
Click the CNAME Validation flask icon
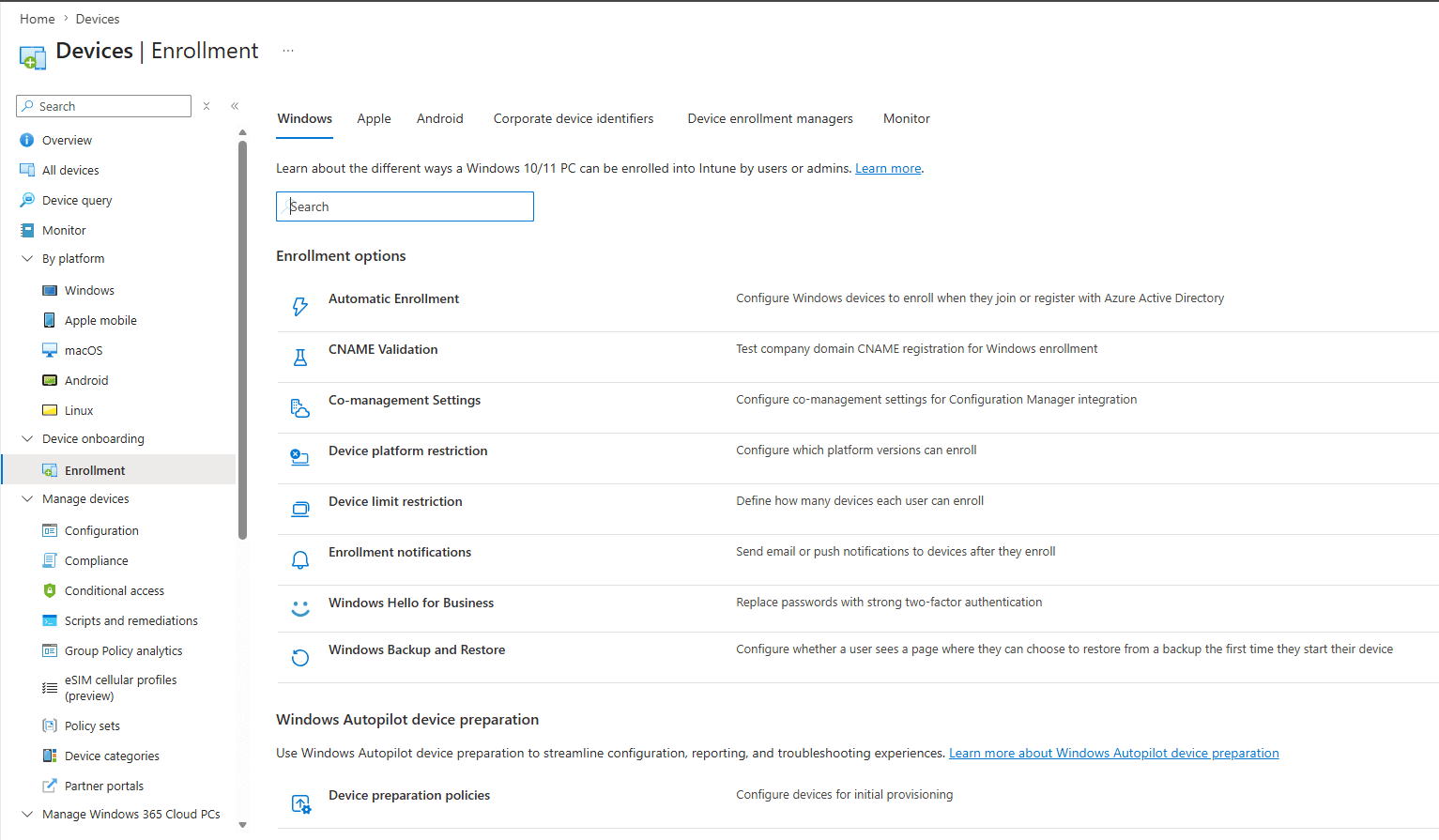[x=300, y=357]
